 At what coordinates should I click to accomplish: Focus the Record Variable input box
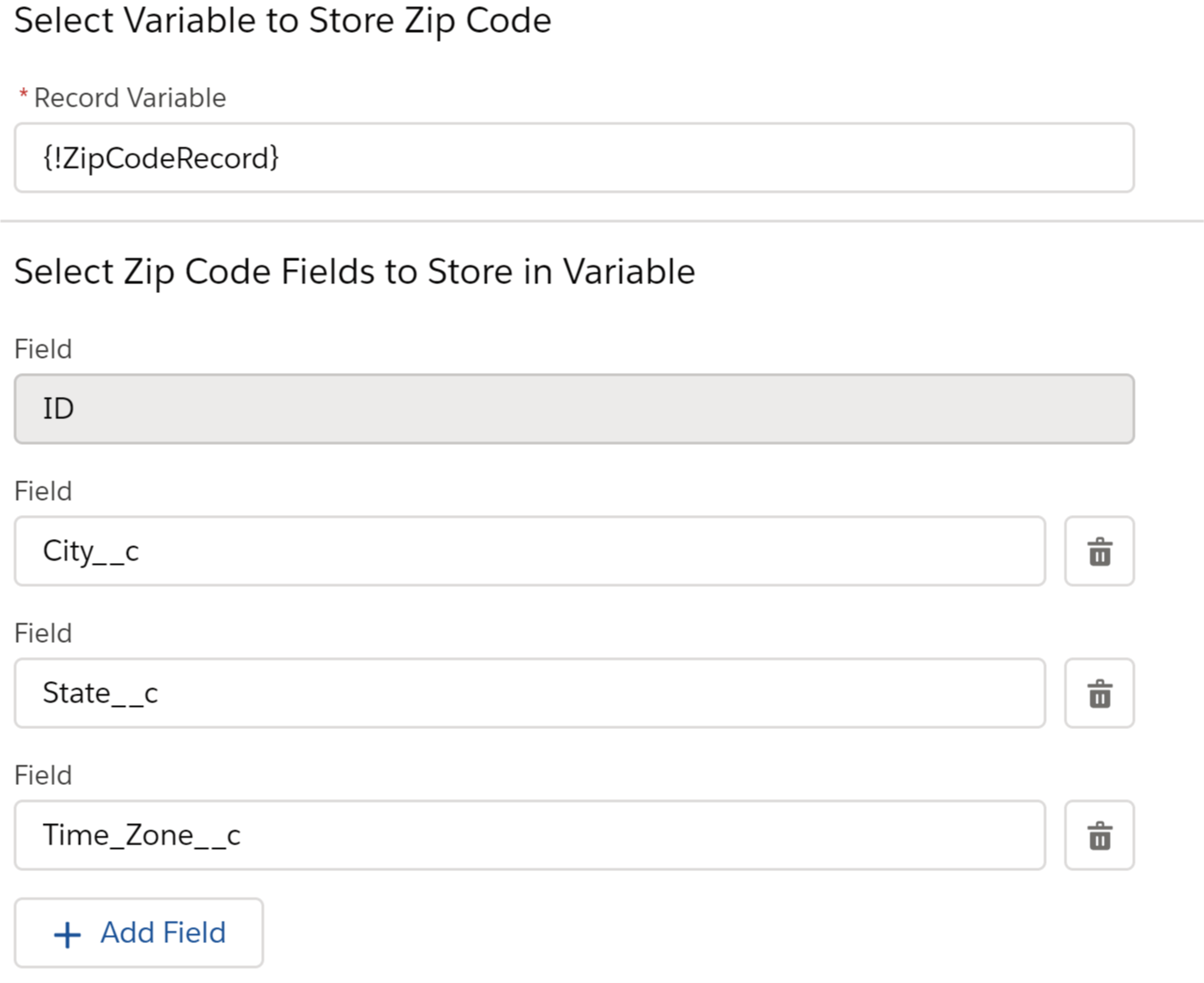coord(574,158)
